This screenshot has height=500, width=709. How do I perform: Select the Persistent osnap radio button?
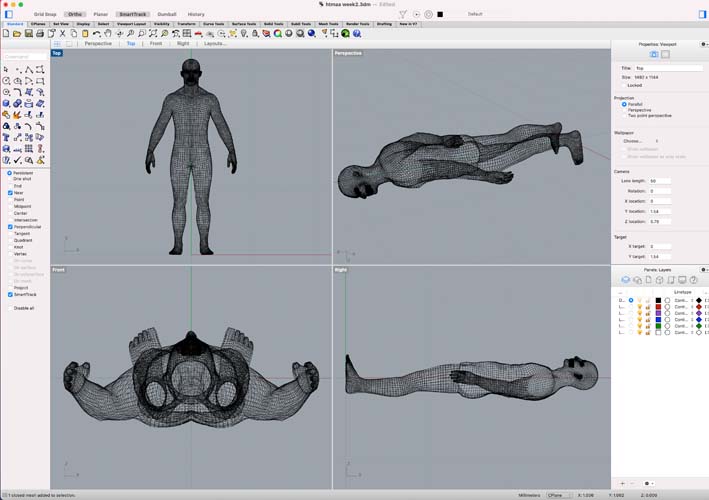(x=9, y=173)
